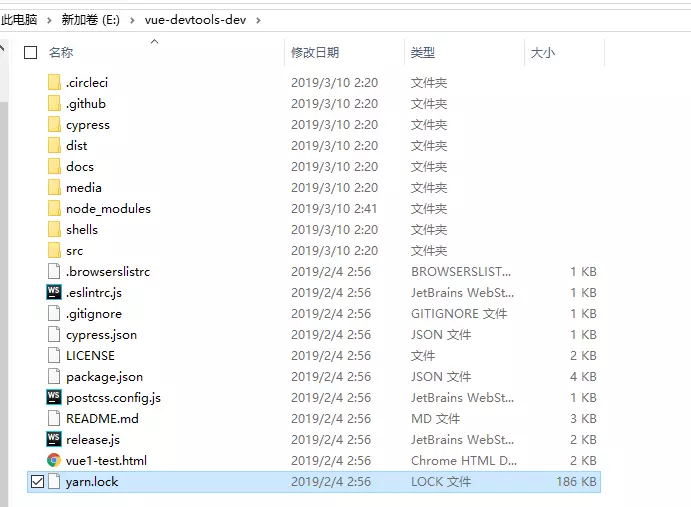
Task: Select the cypress.json file name
Action: click(x=101, y=335)
